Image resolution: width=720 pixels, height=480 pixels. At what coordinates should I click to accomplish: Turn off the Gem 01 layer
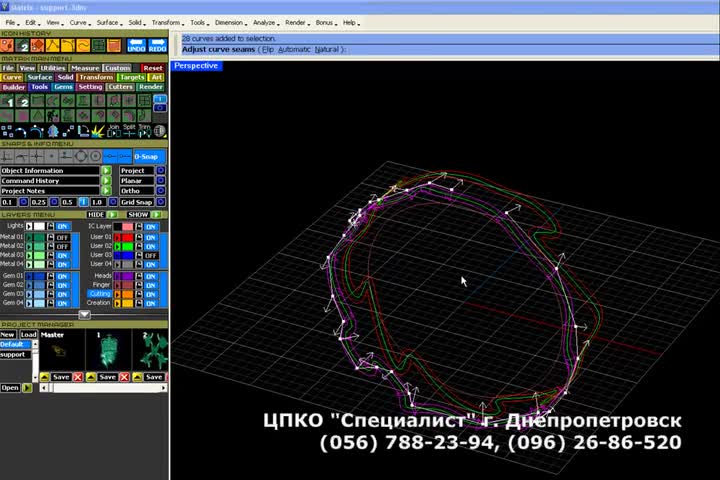[x=62, y=275]
